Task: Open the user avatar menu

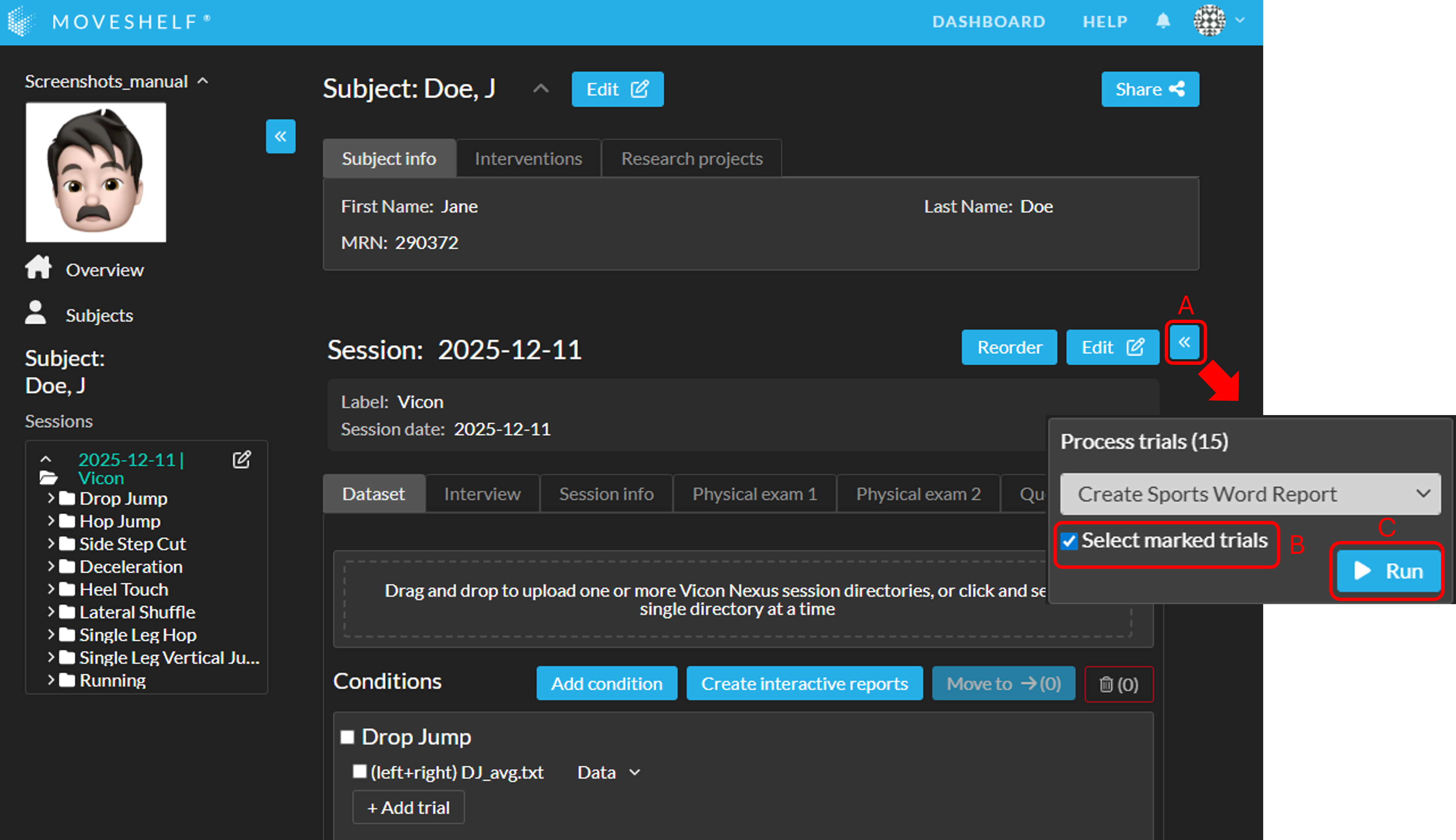Action: click(x=1210, y=21)
